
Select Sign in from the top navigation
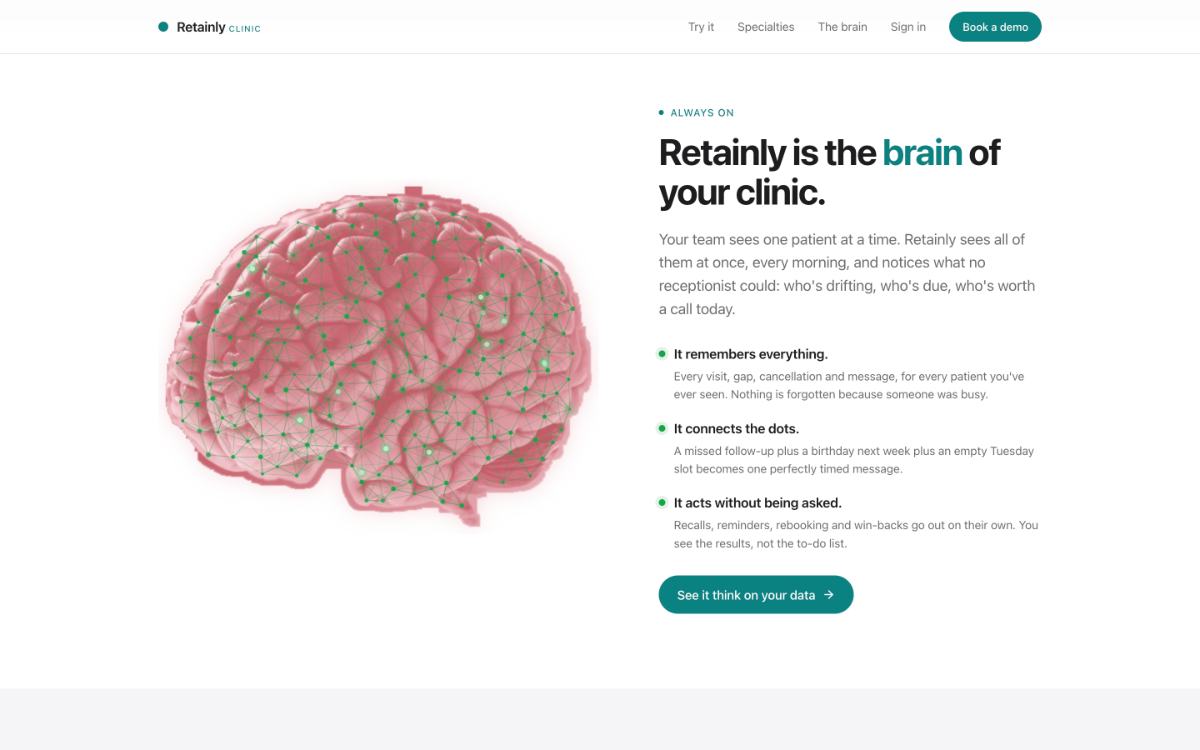pyautogui.click(x=908, y=27)
